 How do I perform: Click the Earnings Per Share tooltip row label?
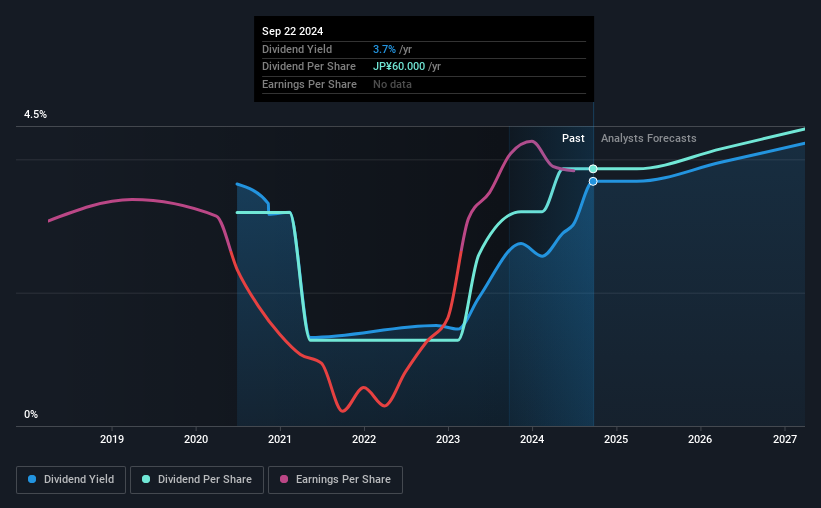(x=309, y=84)
